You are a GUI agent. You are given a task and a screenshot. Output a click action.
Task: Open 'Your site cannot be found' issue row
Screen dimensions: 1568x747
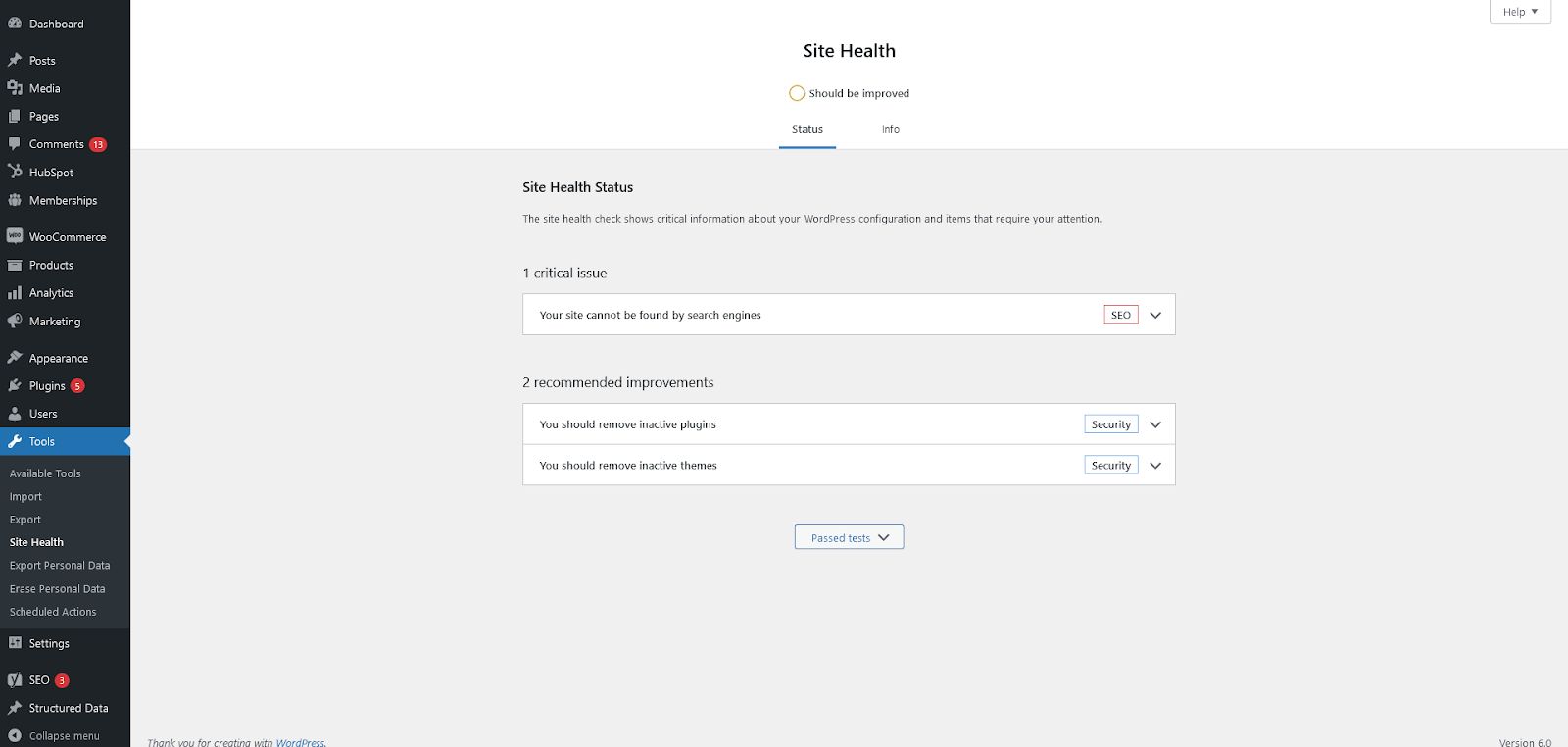[849, 315]
